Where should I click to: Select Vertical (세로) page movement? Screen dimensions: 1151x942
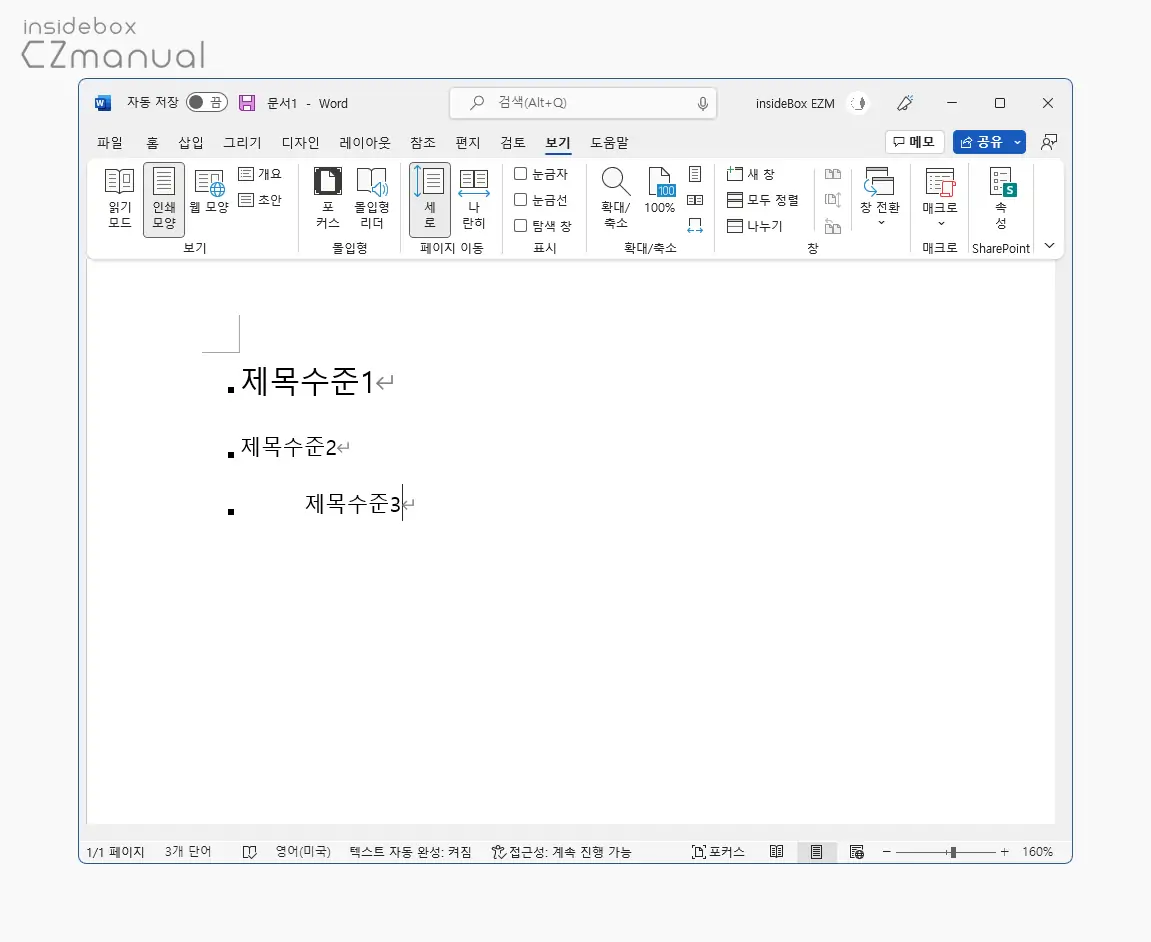click(x=429, y=198)
